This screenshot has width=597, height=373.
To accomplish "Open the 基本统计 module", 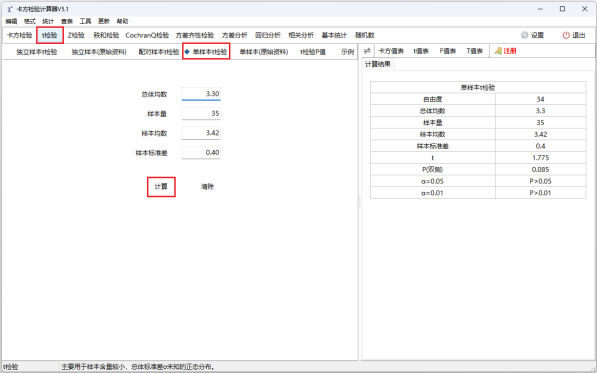I will click(334, 35).
